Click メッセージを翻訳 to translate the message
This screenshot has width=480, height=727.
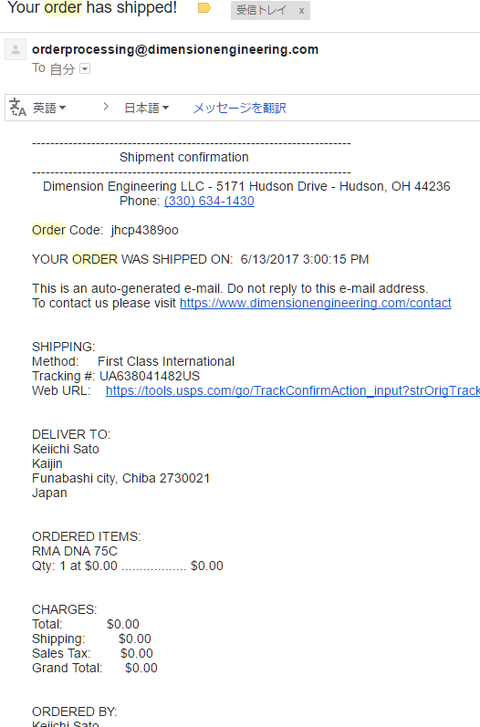tap(239, 108)
